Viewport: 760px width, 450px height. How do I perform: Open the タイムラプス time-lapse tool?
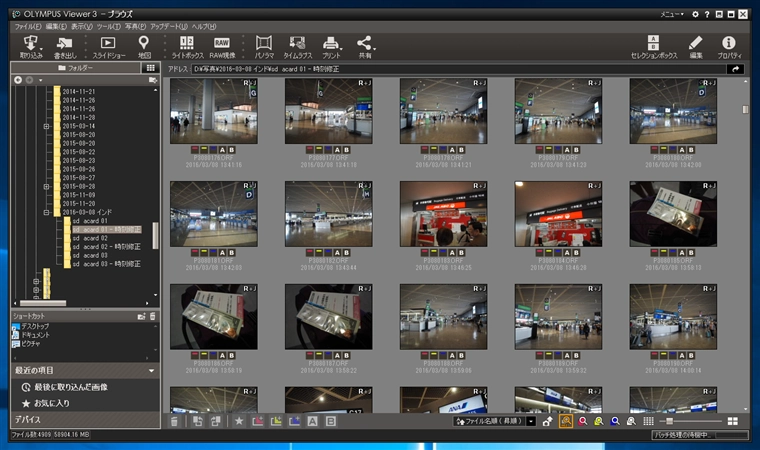point(298,47)
